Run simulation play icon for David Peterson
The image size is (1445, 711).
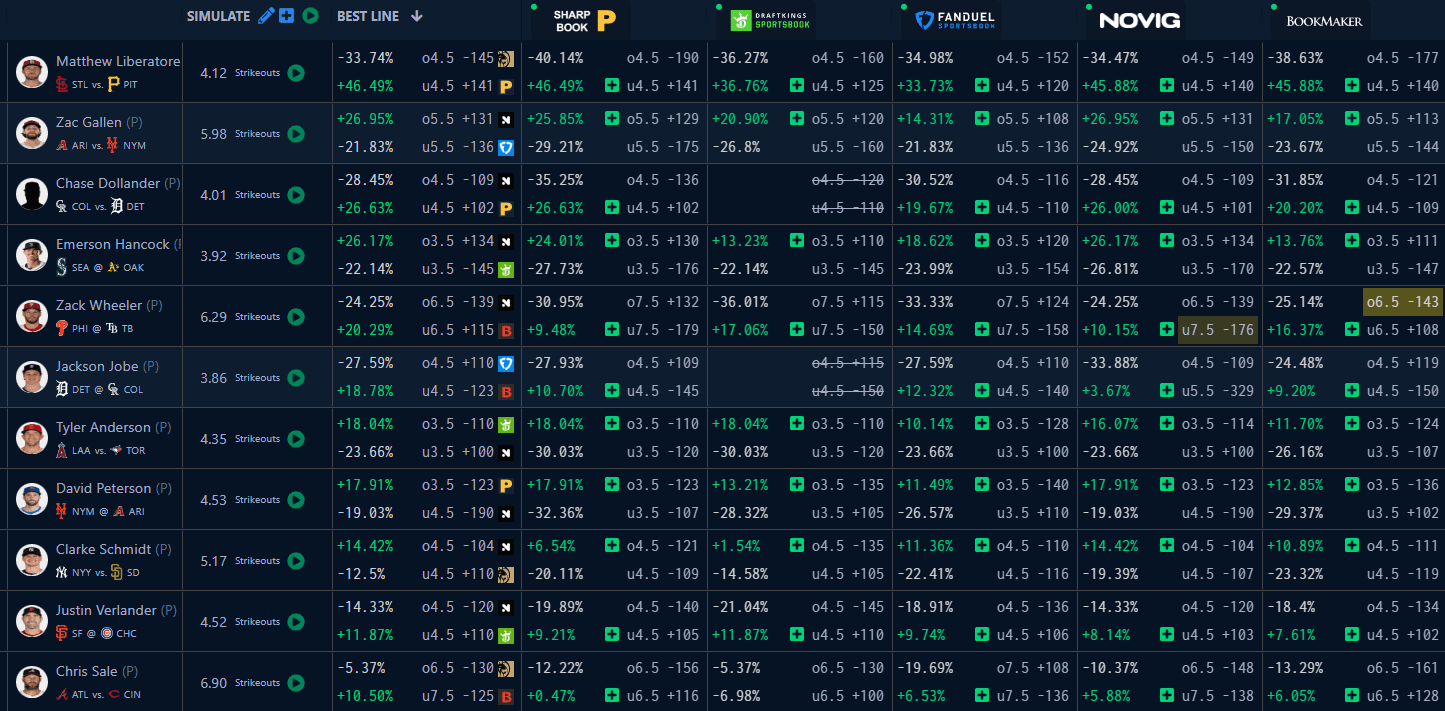click(296, 500)
